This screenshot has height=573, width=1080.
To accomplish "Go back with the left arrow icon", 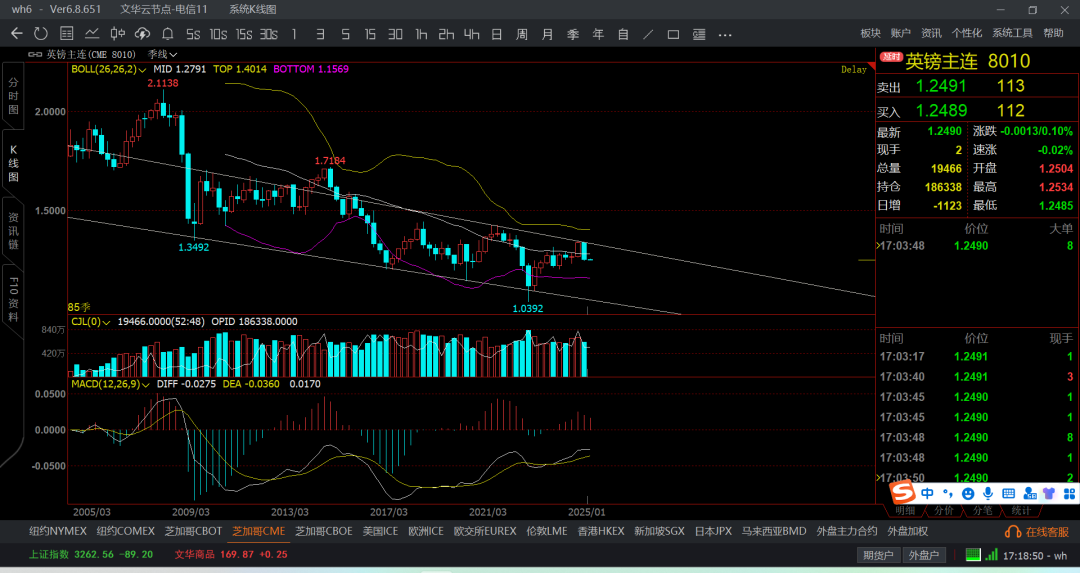I will pyautogui.click(x=17, y=33).
